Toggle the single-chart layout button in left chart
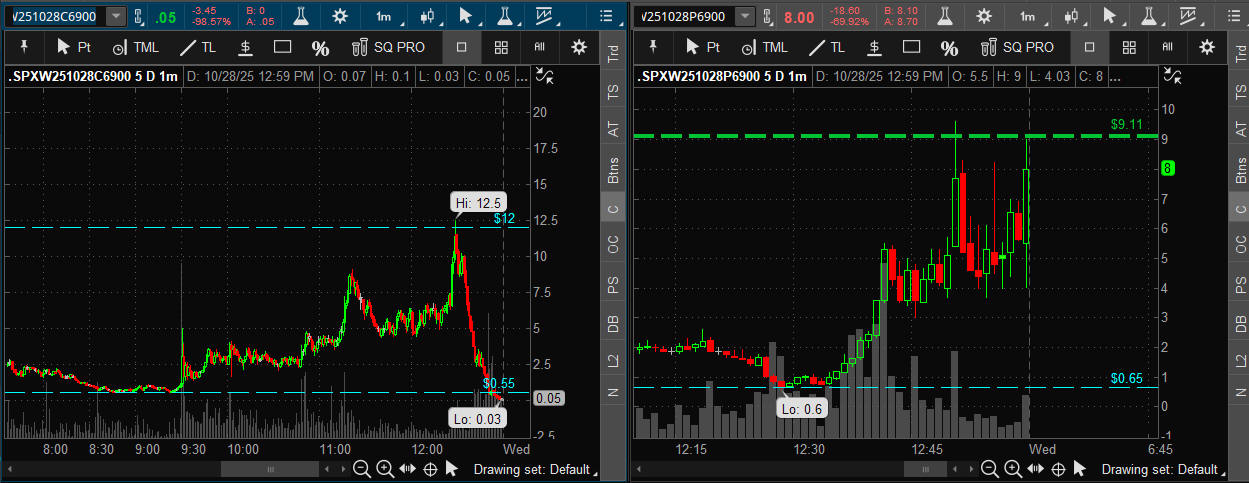 click(461, 47)
